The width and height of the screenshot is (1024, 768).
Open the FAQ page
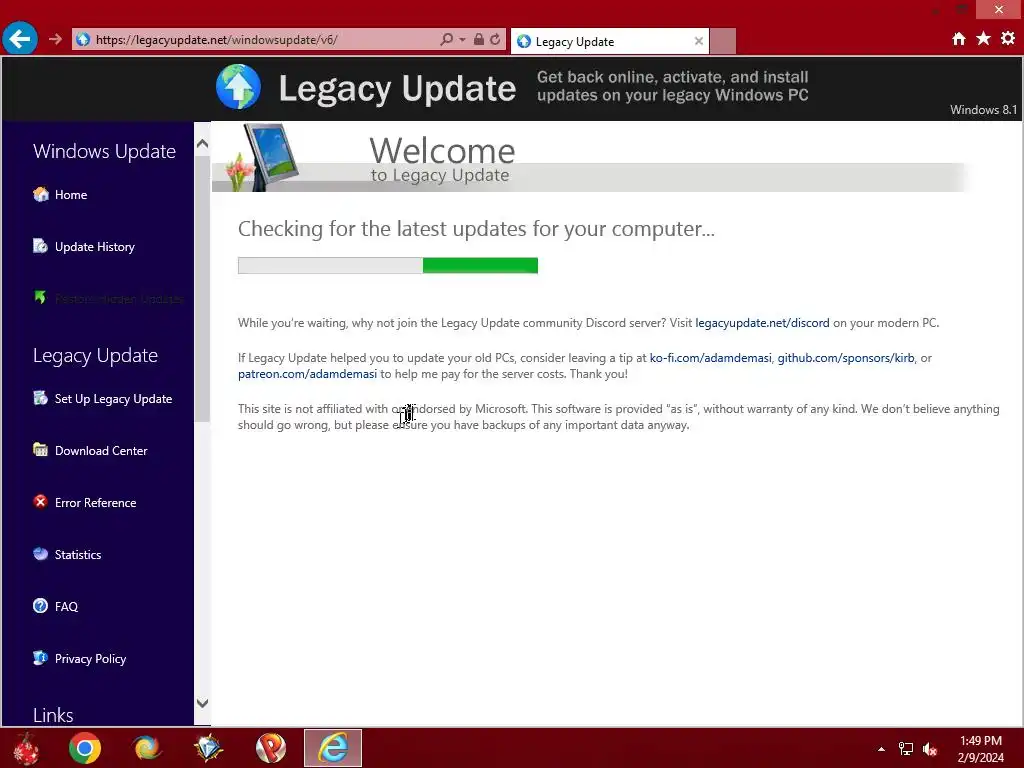click(66, 607)
